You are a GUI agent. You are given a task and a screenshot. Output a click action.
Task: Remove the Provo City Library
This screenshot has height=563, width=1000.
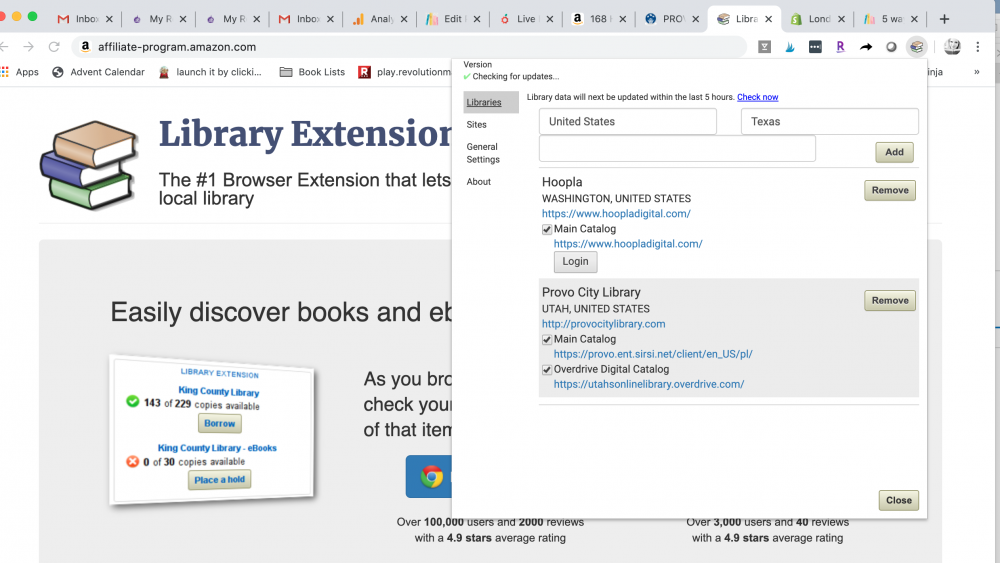(890, 300)
